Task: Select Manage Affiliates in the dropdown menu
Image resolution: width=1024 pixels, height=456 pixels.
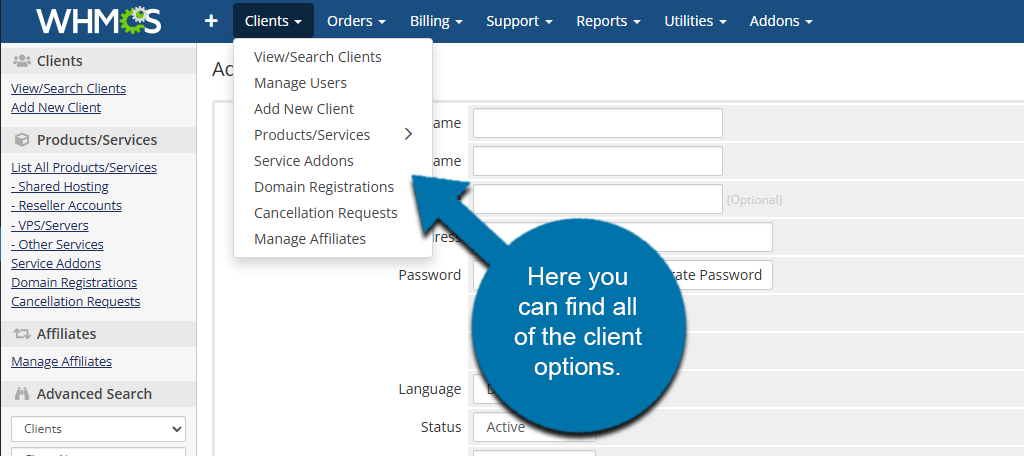Action: (309, 239)
